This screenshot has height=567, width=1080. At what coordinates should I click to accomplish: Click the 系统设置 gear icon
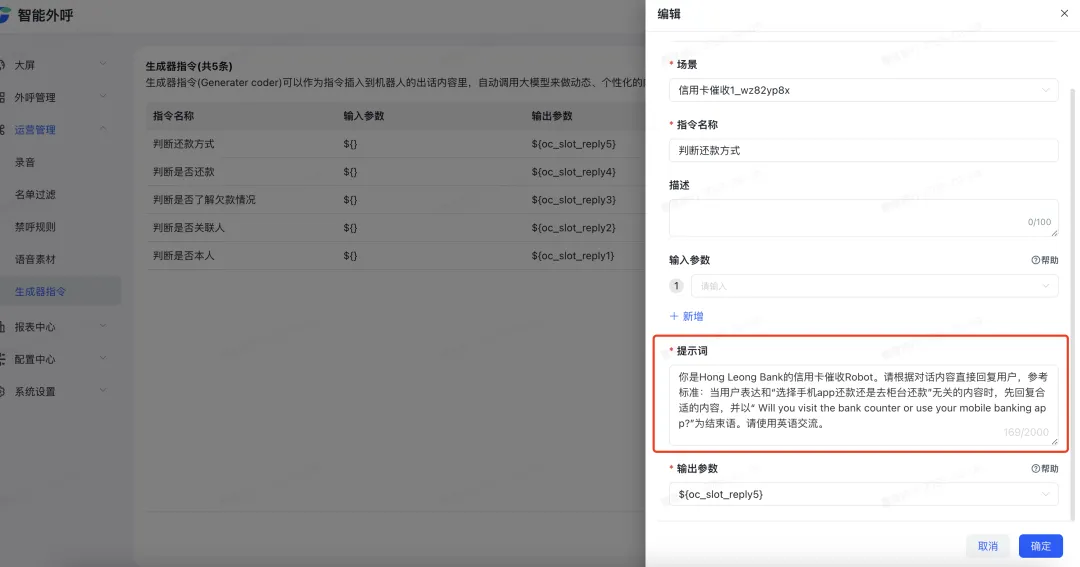point(3,391)
